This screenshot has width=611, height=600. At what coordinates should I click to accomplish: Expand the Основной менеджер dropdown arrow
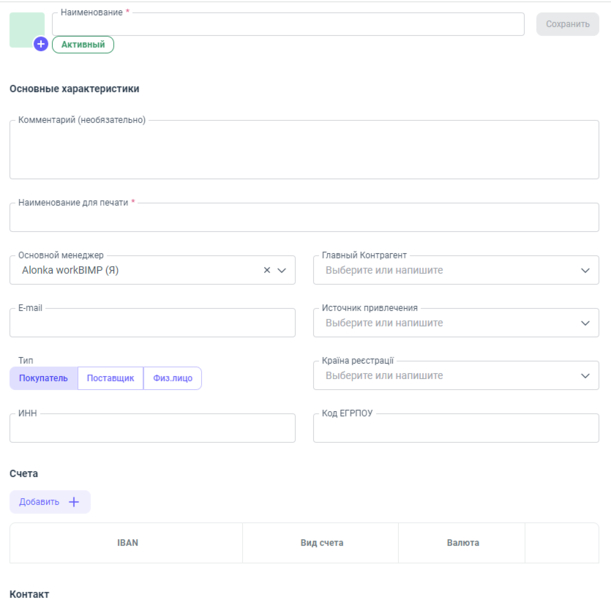pyautogui.click(x=282, y=270)
